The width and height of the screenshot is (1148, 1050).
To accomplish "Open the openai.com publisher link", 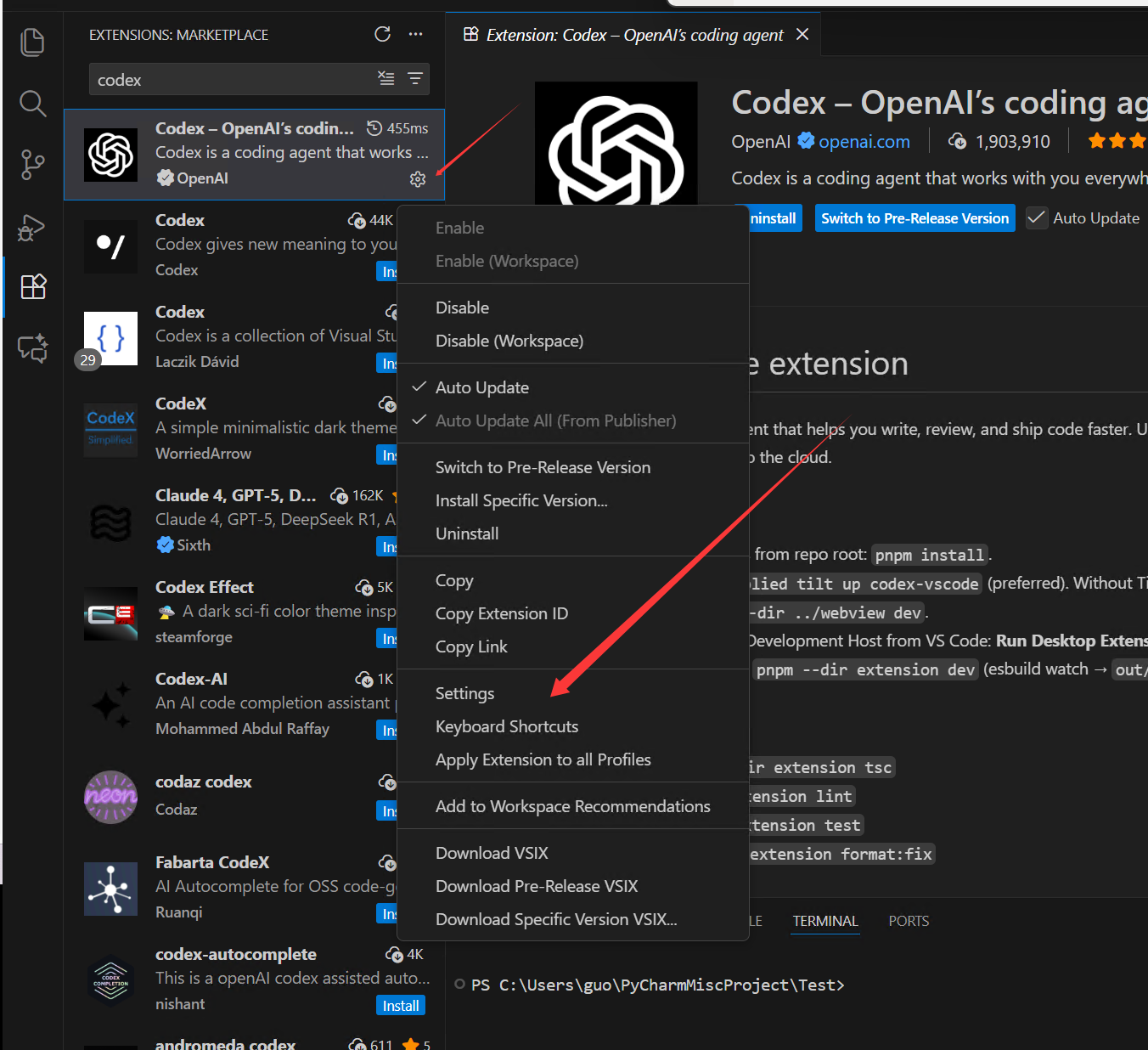I will tap(864, 142).
